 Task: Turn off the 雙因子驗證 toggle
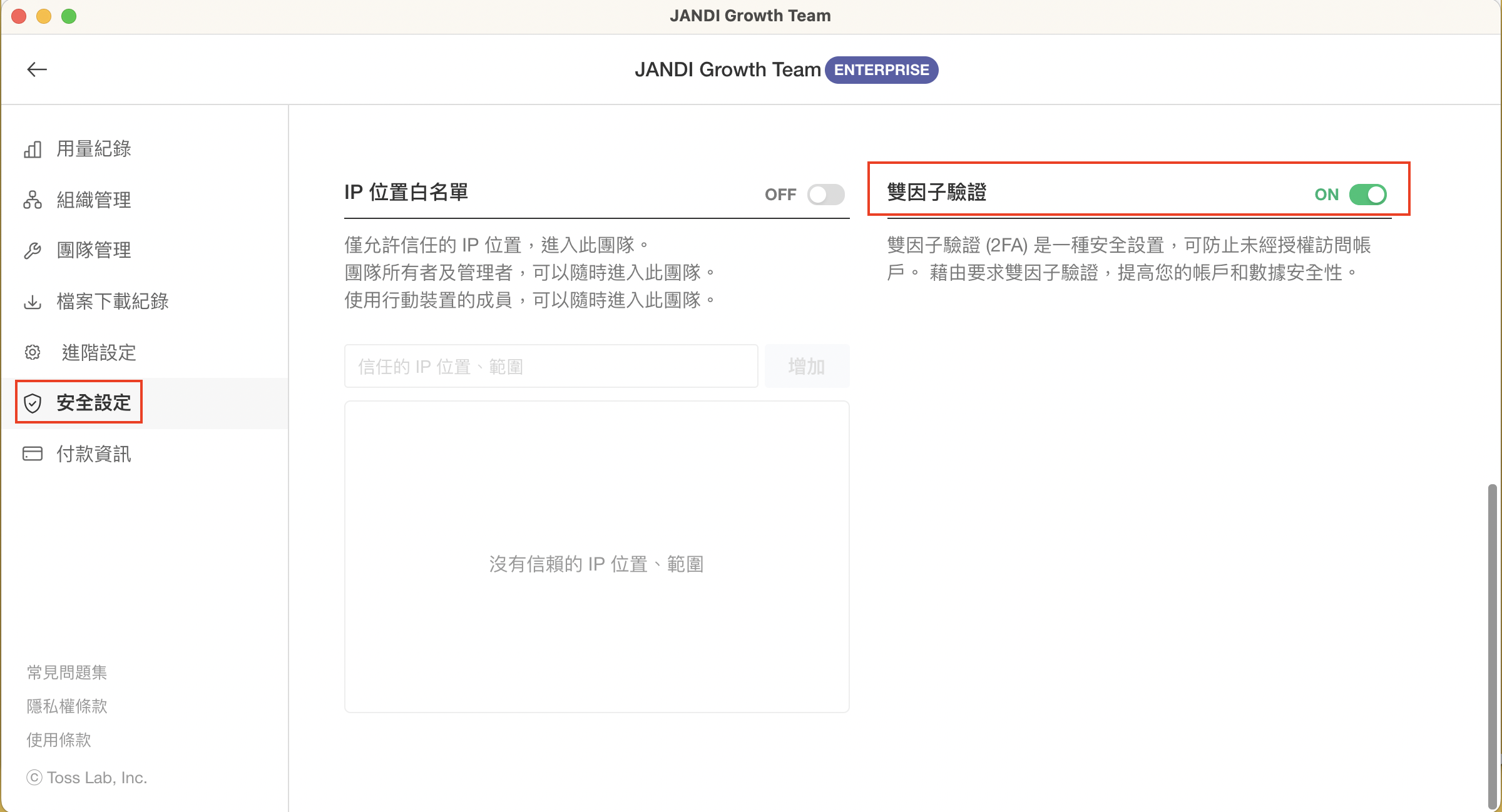(x=1368, y=195)
